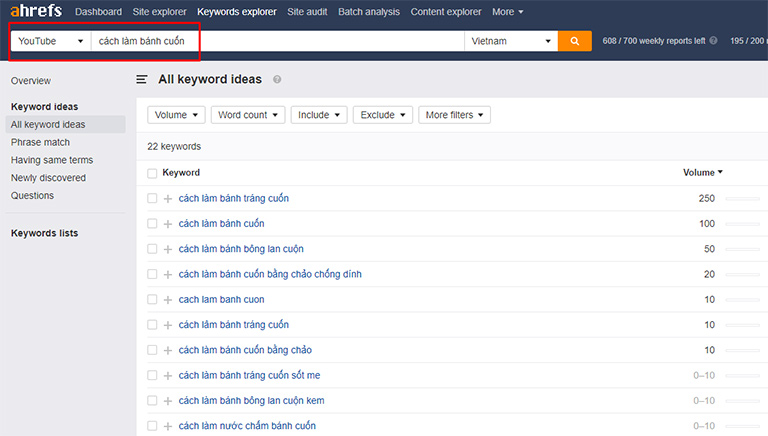Add 'cách làm bánh tráng cuốn' volume 250 via plus

click(x=168, y=199)
